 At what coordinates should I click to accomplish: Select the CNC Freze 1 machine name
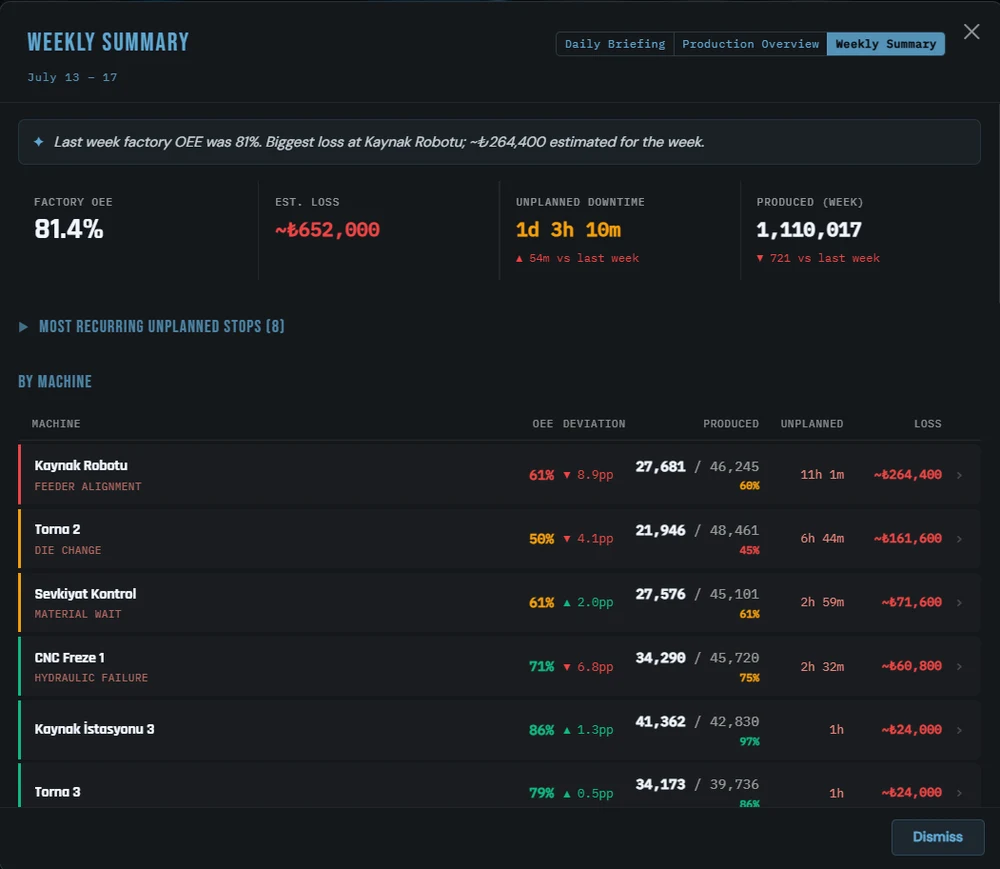(70, 657)
